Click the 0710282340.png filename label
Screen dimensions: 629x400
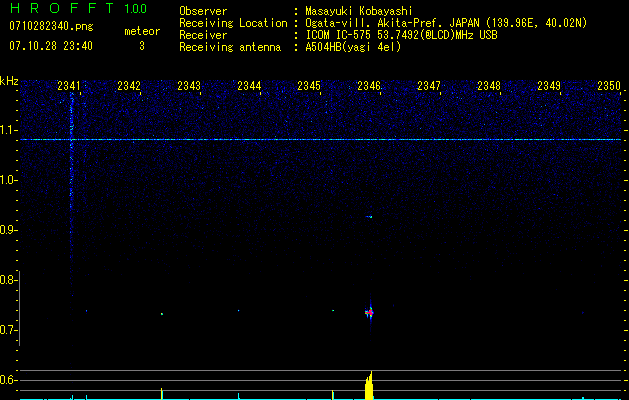[49, 26]
